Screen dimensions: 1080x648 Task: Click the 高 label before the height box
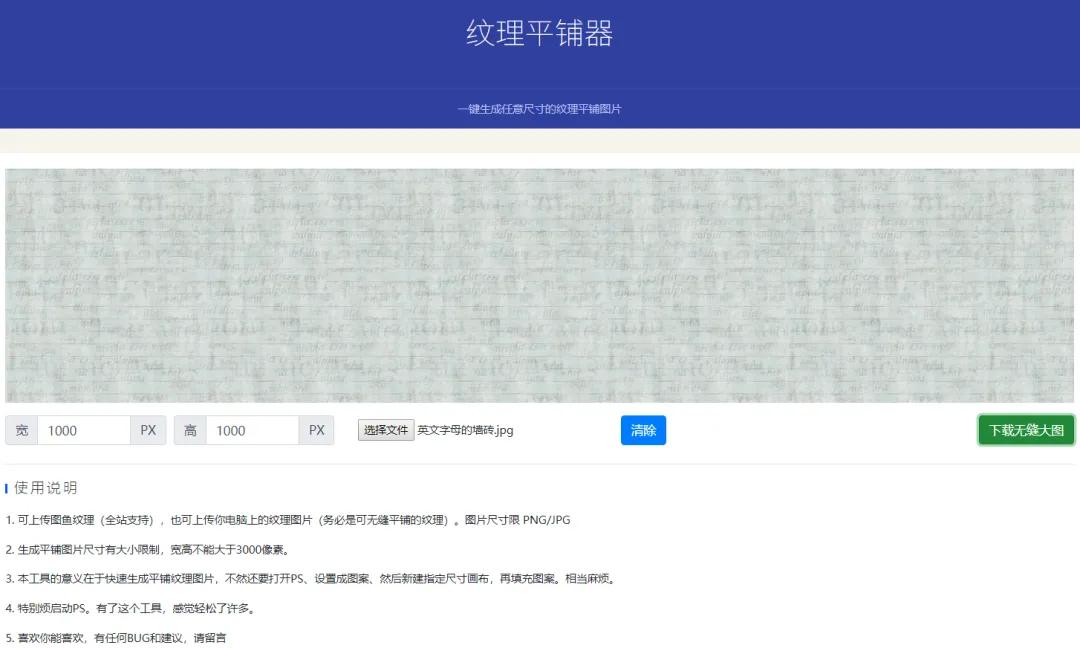click(190, 430)
